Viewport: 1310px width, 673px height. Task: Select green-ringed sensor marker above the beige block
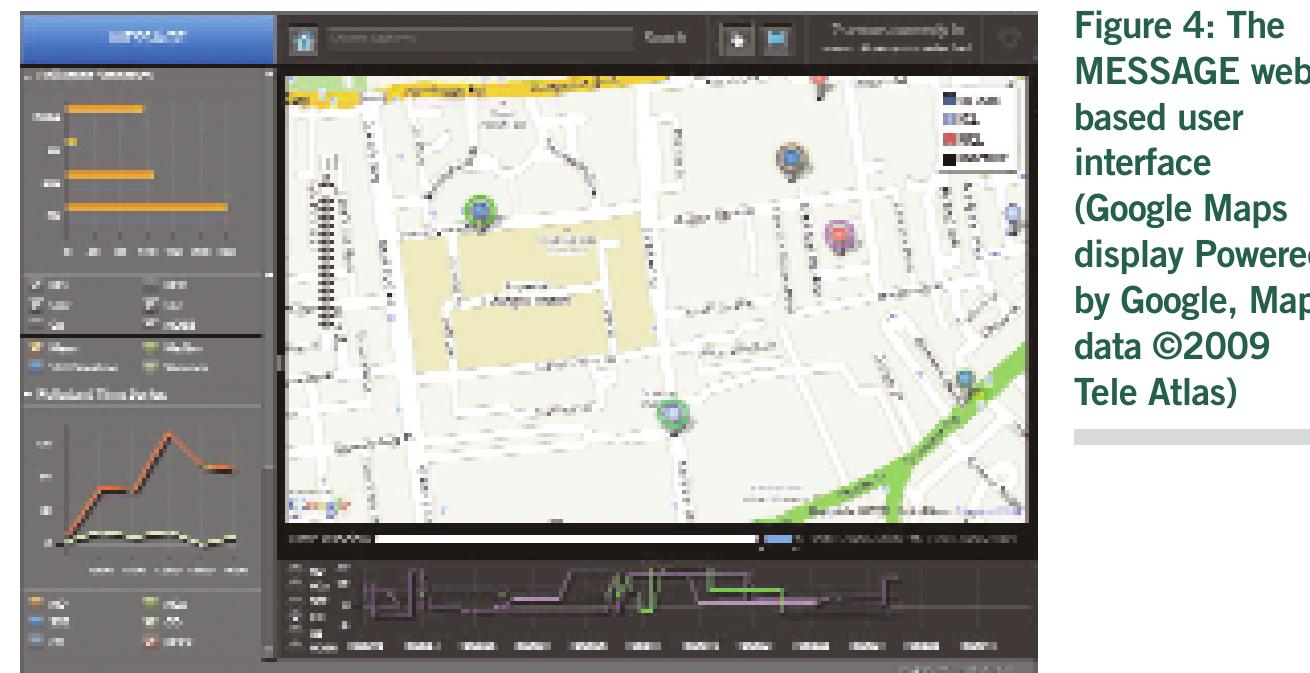click(x=480, y=210)
